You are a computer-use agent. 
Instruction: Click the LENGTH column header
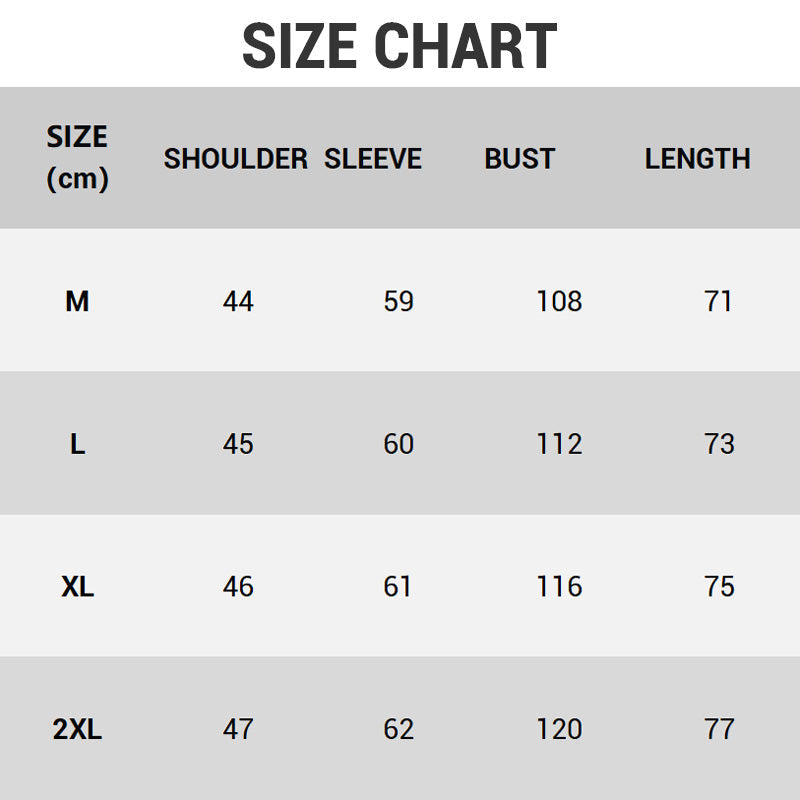coord(697,159)
